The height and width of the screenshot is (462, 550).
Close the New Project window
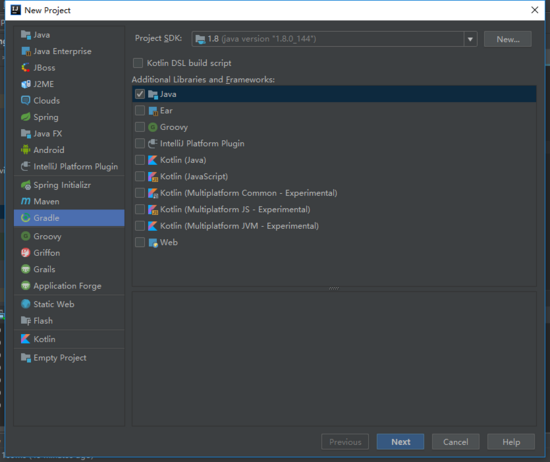point(535,10)
